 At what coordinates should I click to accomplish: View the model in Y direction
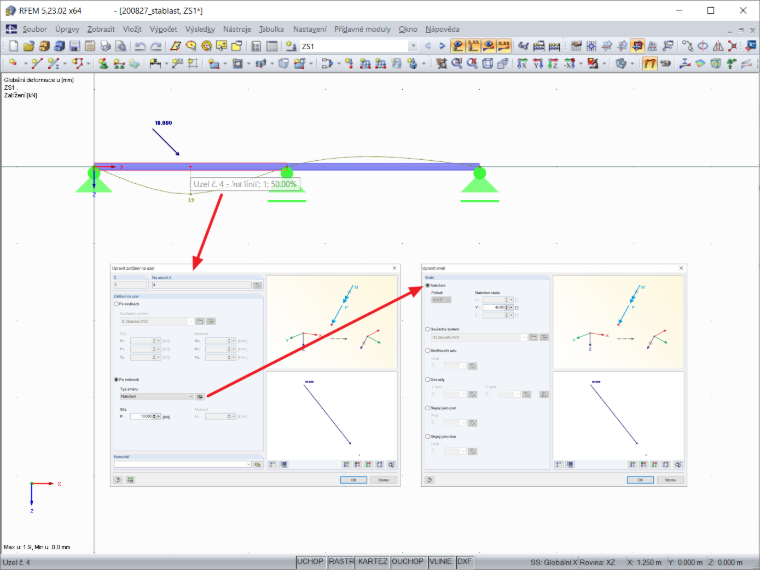coord(538,63)
